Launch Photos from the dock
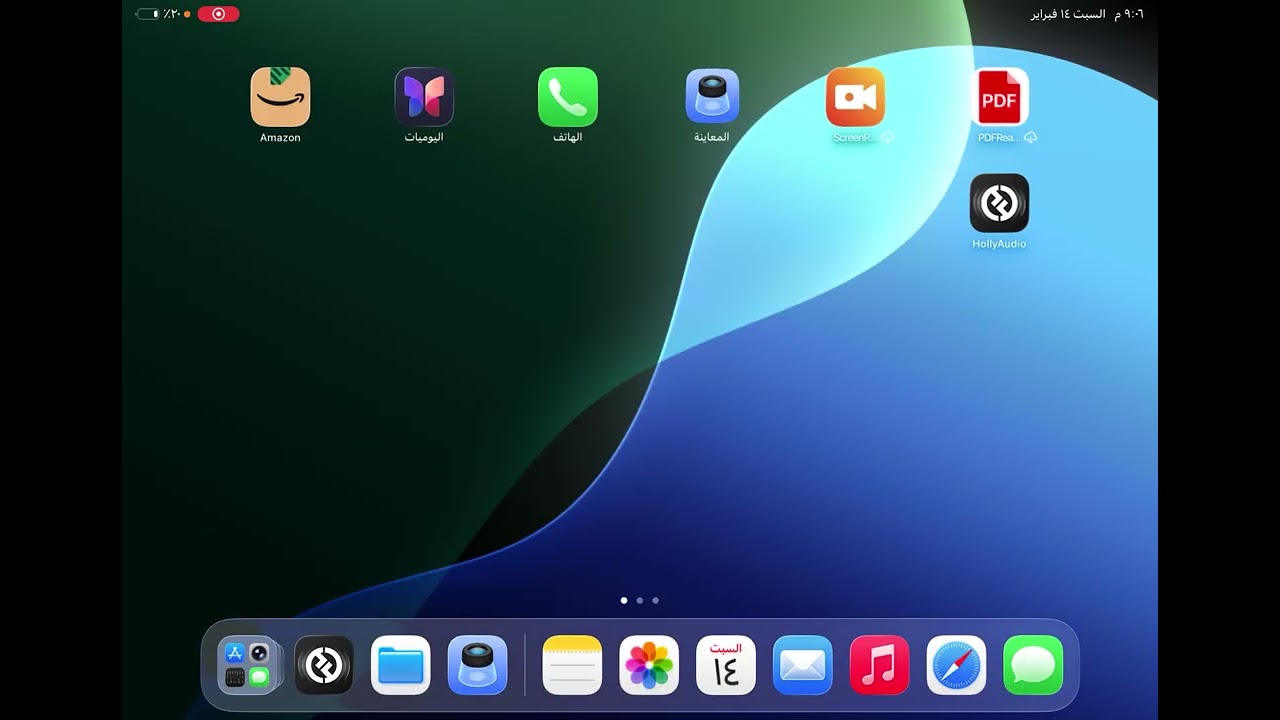The width and height of the screenshot is (1280, 720). [649, 665]
